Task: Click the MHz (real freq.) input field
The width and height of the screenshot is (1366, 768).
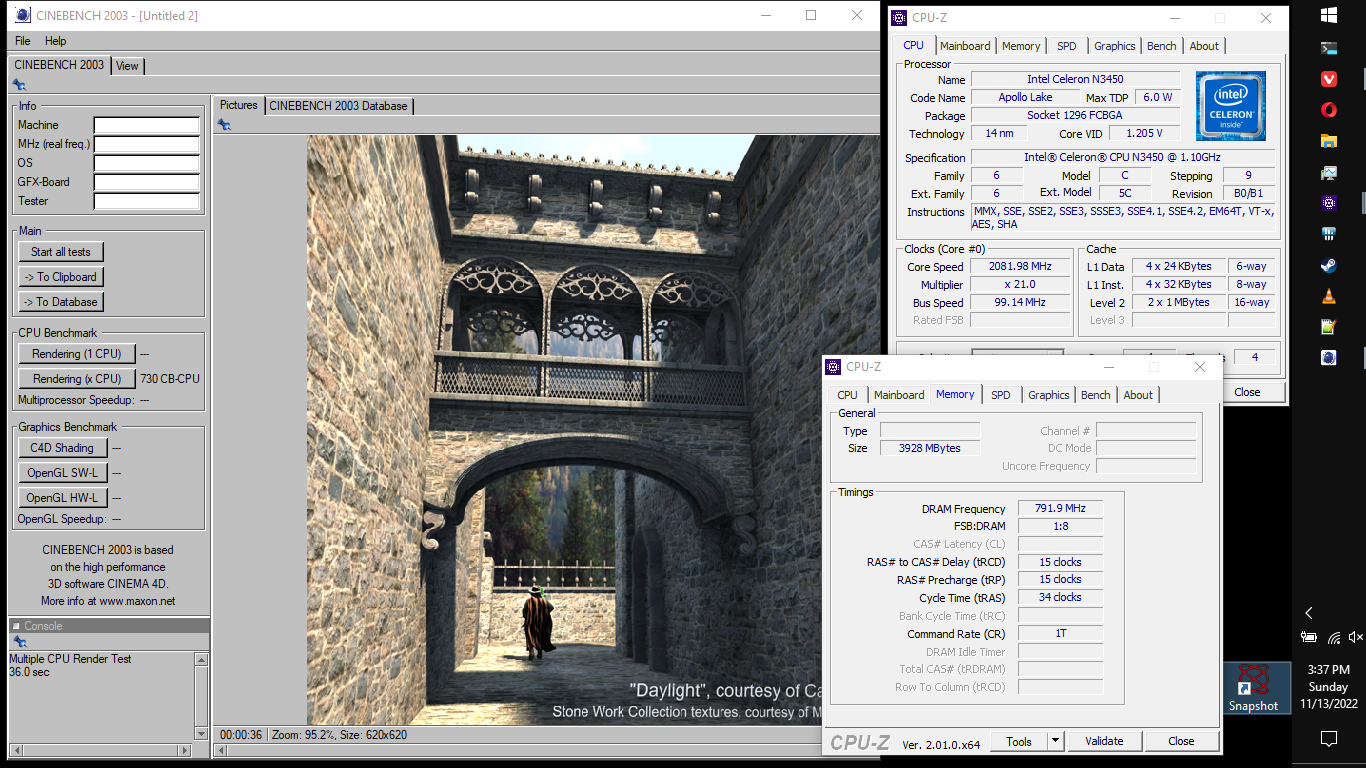Action: 147,144
